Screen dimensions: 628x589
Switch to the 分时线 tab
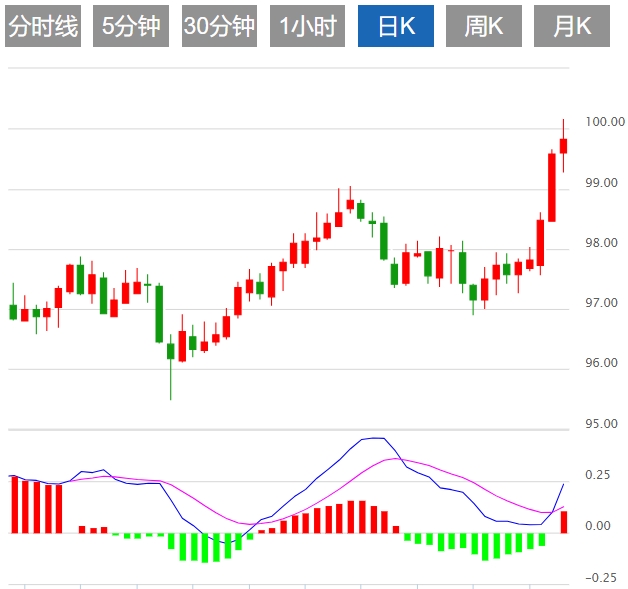click(x=42, y=26)
